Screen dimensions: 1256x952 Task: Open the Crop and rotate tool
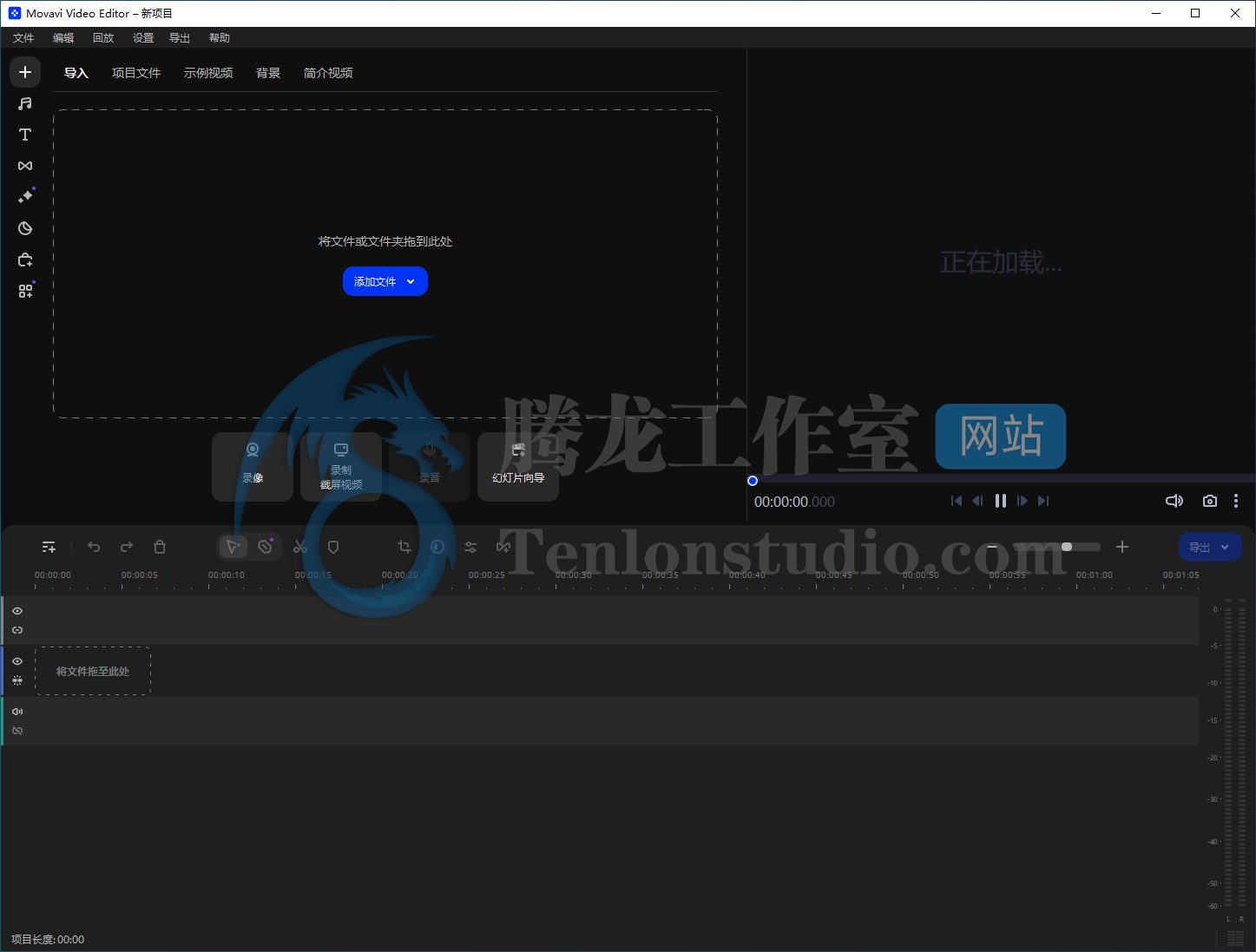[x=404, y=547]
